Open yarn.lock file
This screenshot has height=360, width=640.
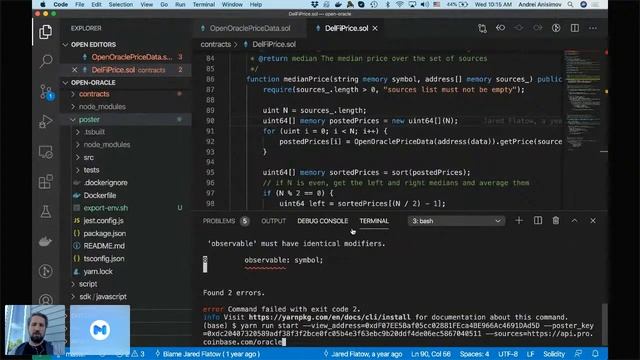(98, 271)
